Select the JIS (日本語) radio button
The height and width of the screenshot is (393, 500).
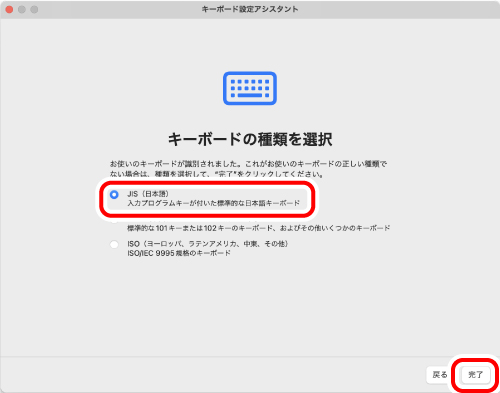[114, 194]
